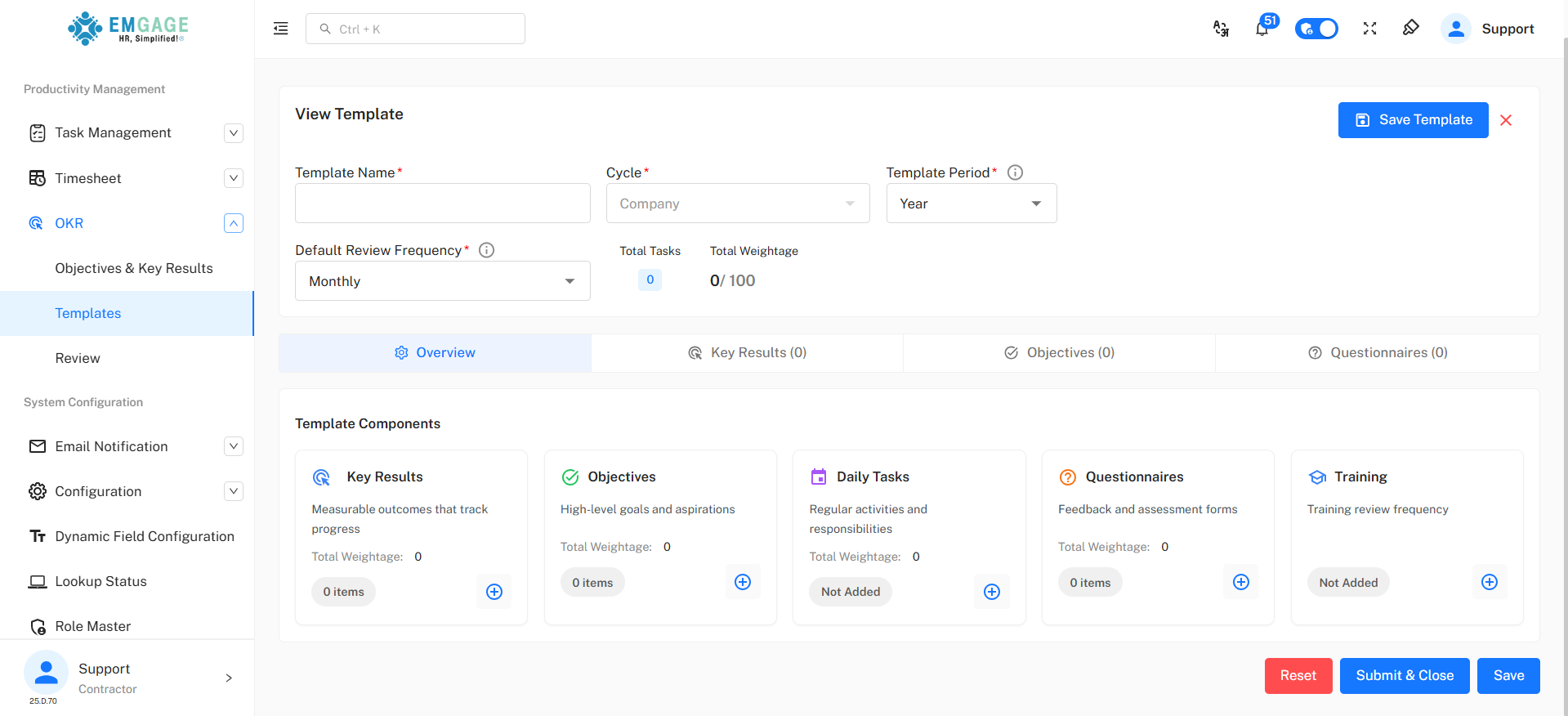Toggle the theme switch in header
This screenshot has height=716, width=1568.
(x=1316, y=29)
